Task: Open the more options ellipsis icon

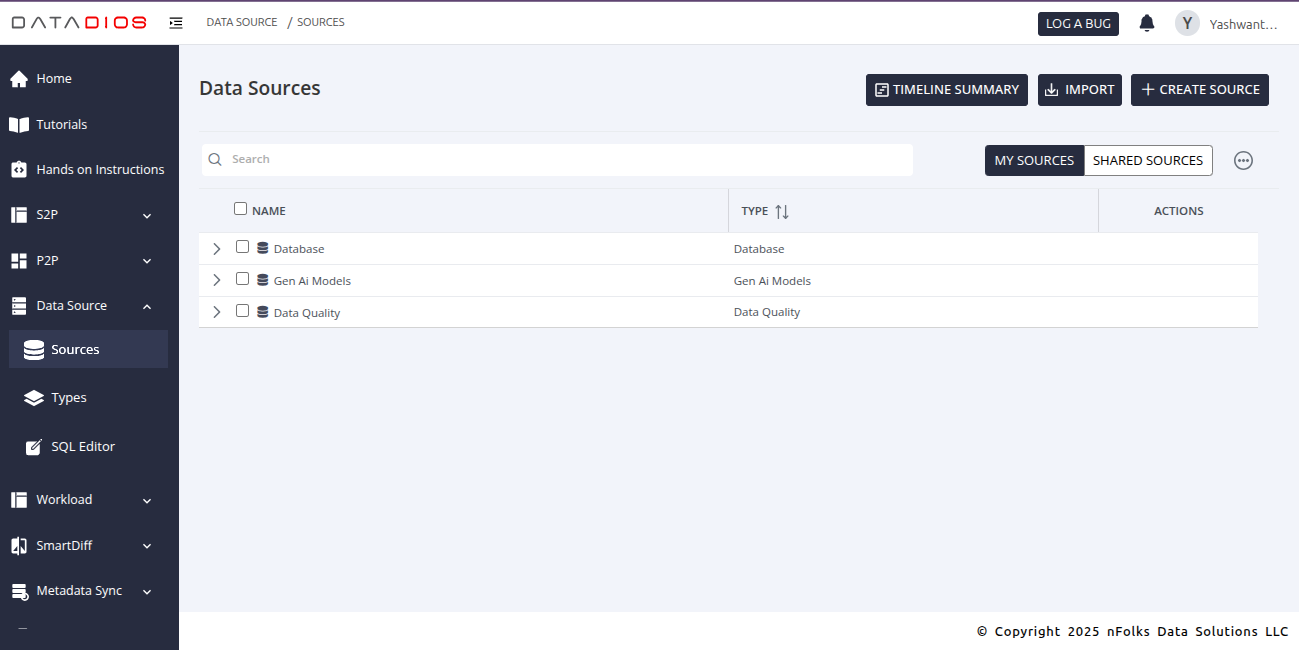Action: (x=1243, y=160)
